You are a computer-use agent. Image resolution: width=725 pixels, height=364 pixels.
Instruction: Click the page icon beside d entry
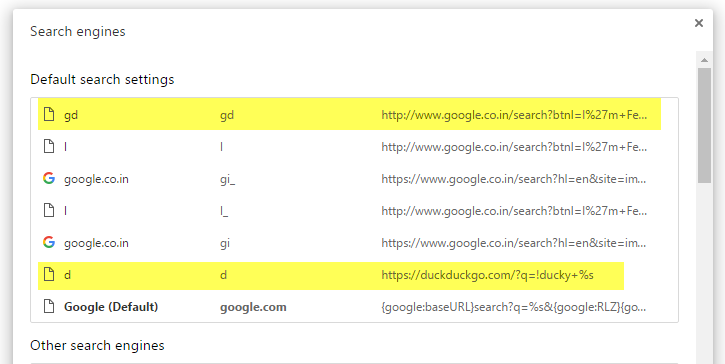pyautogui.click(x=49, y=274)
